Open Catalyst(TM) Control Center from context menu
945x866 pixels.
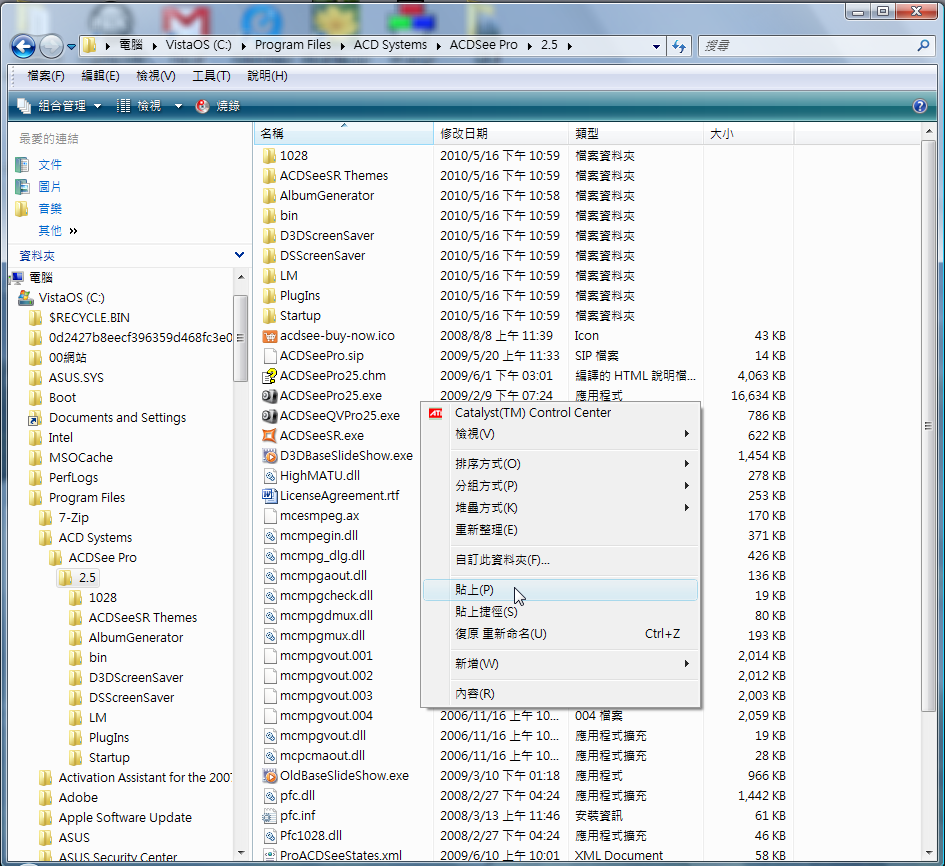pos(560,413)
